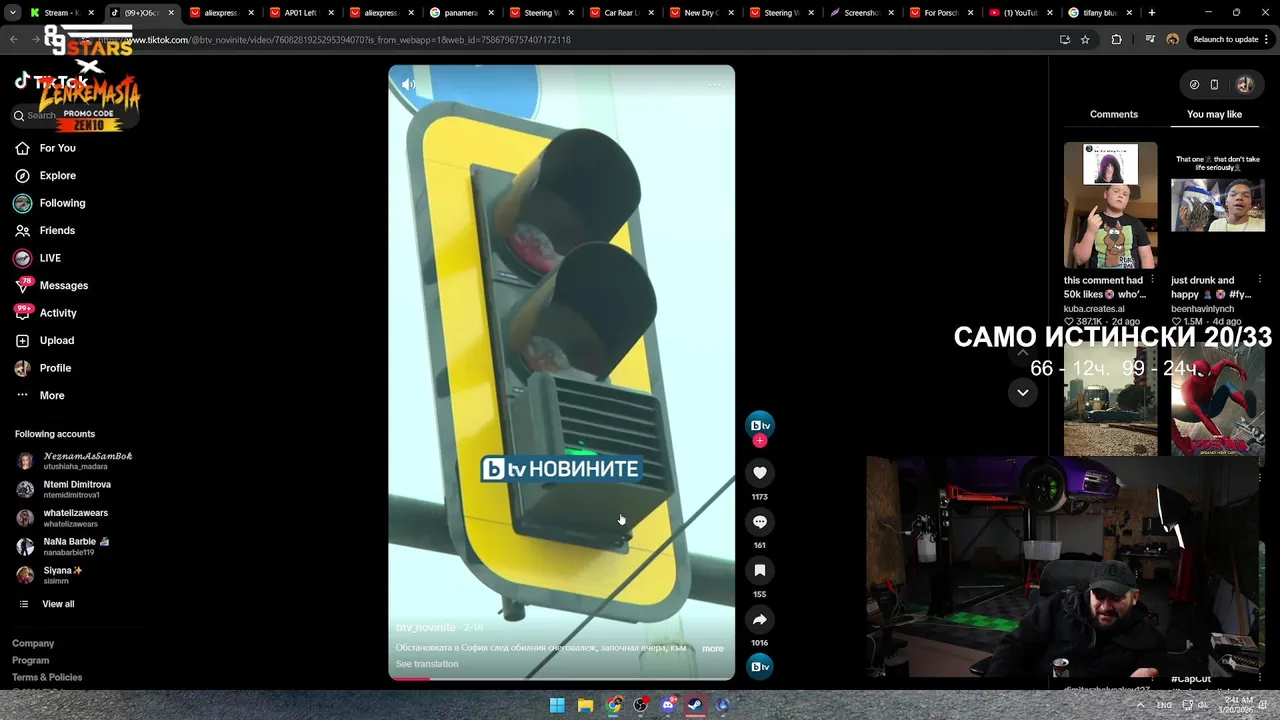1280x720 pixels.
Task: Open the browser Extensions puzzle icon
Action: pyautogui.click(x=1117, y=40)
